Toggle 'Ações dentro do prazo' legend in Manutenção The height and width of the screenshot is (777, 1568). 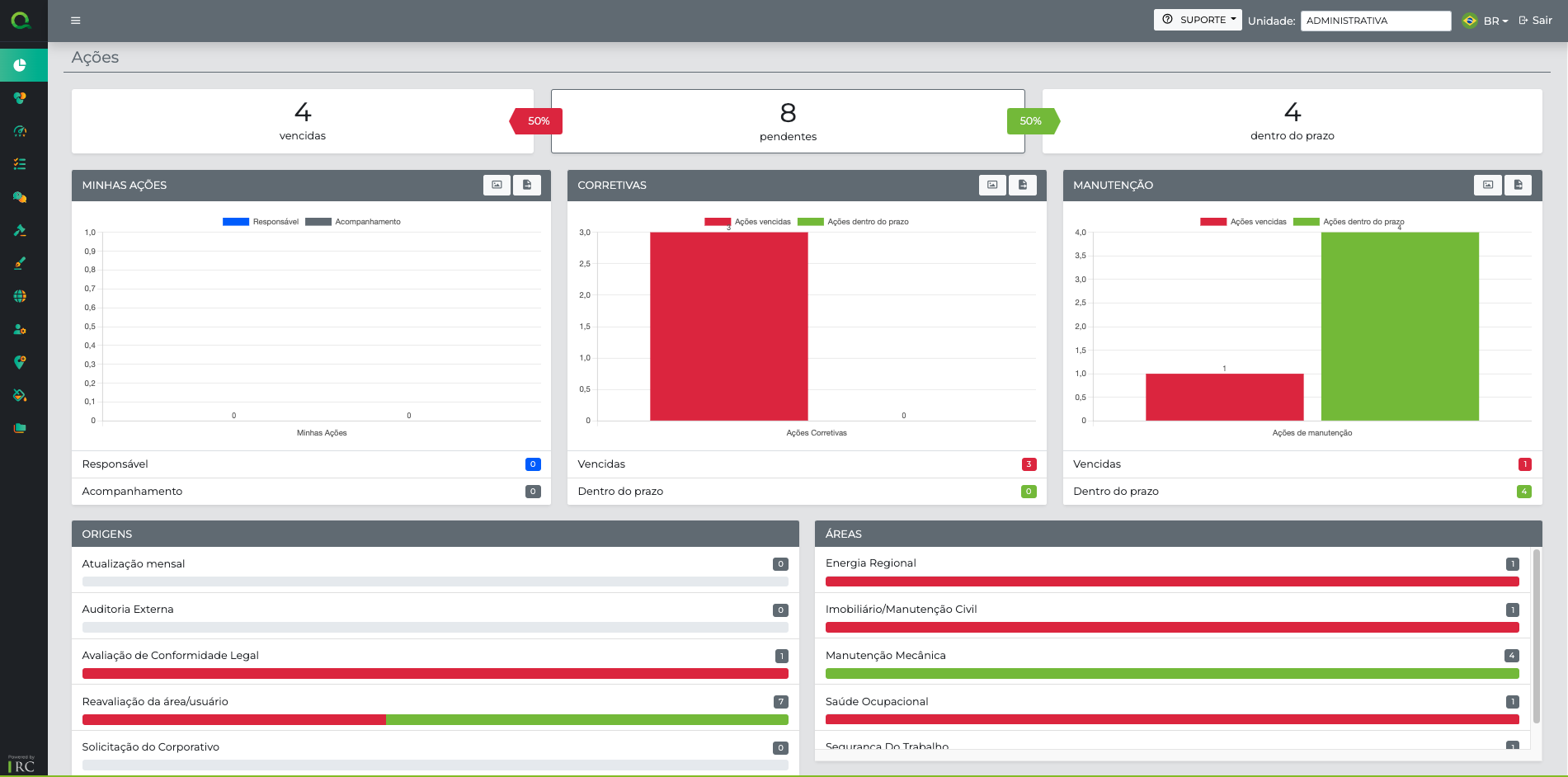coord(1349,222)
